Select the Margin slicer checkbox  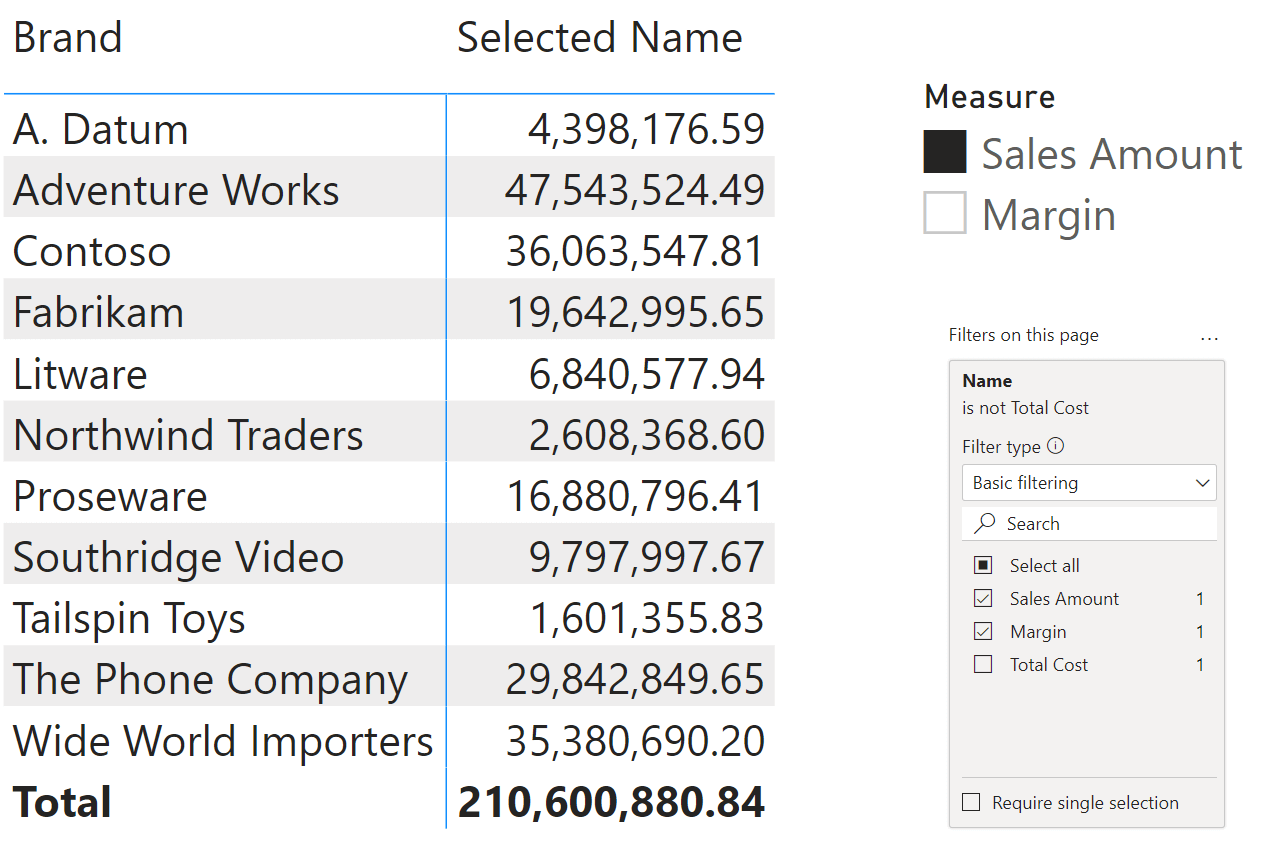[x=945, y=213]
